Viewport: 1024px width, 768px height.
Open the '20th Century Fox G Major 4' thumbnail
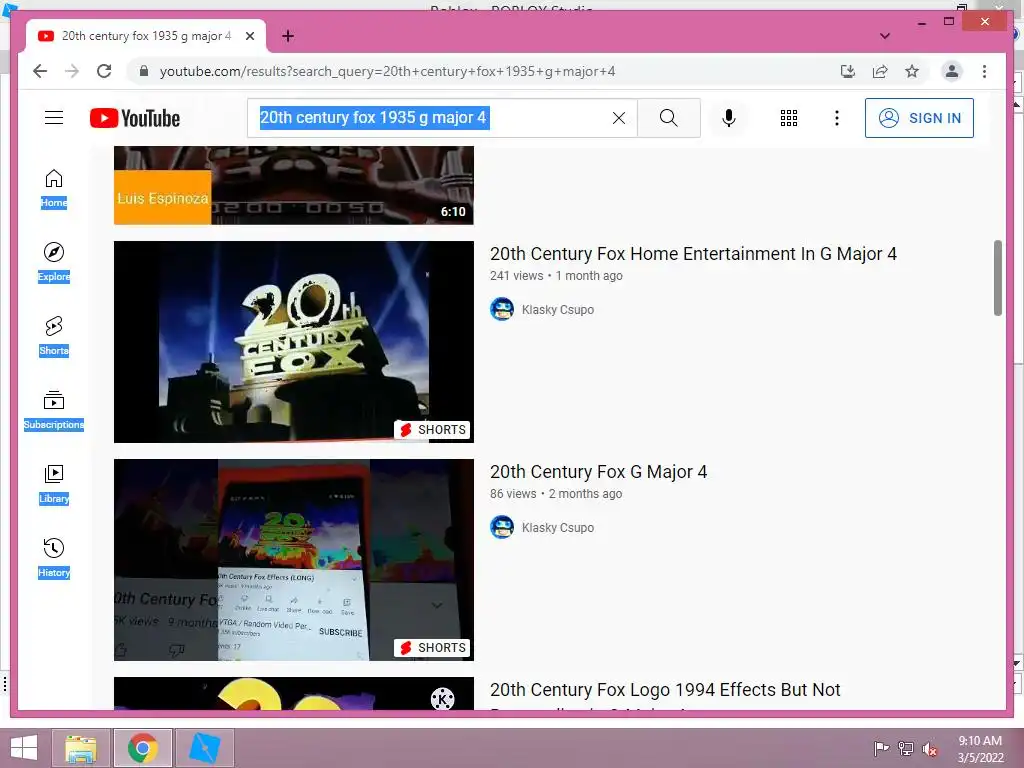pos(294,560)
